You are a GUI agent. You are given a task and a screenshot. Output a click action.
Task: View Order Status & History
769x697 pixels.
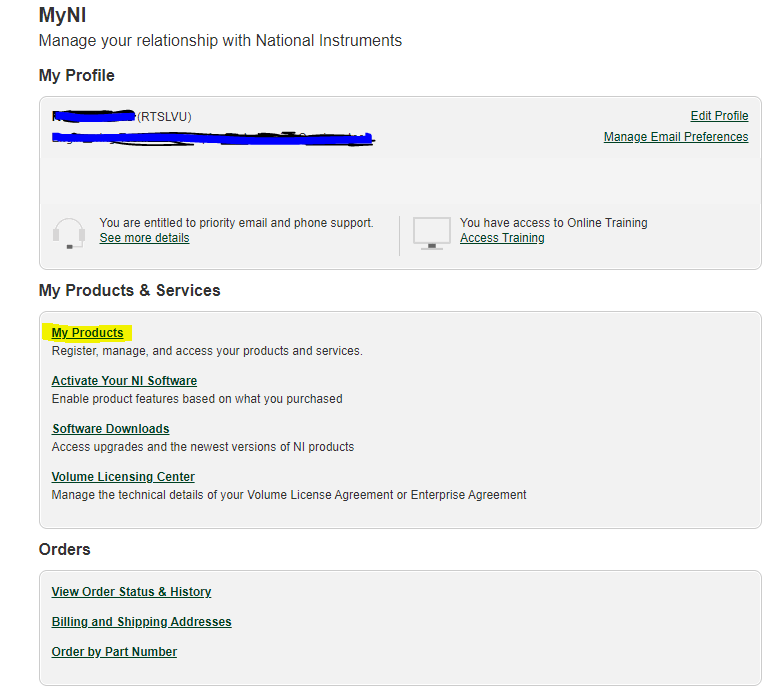click(x=131, y=592)
